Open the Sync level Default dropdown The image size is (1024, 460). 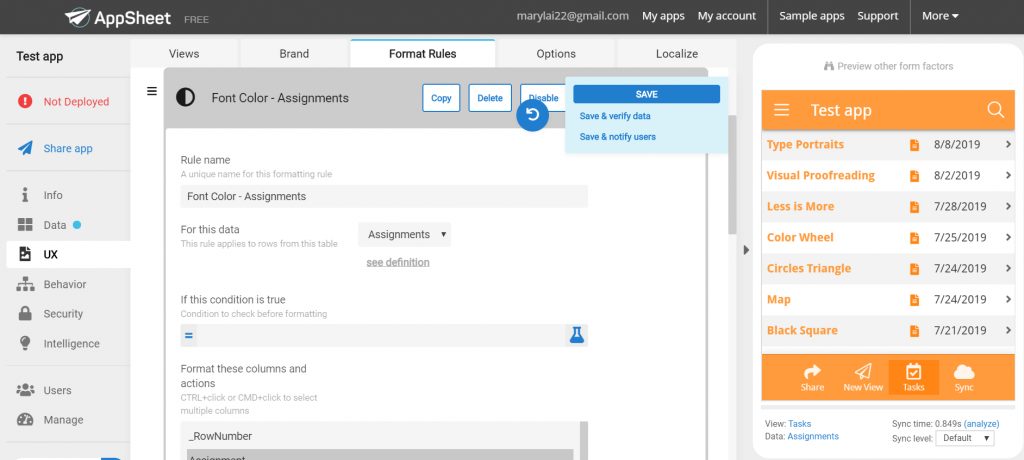tap(965, 438)
